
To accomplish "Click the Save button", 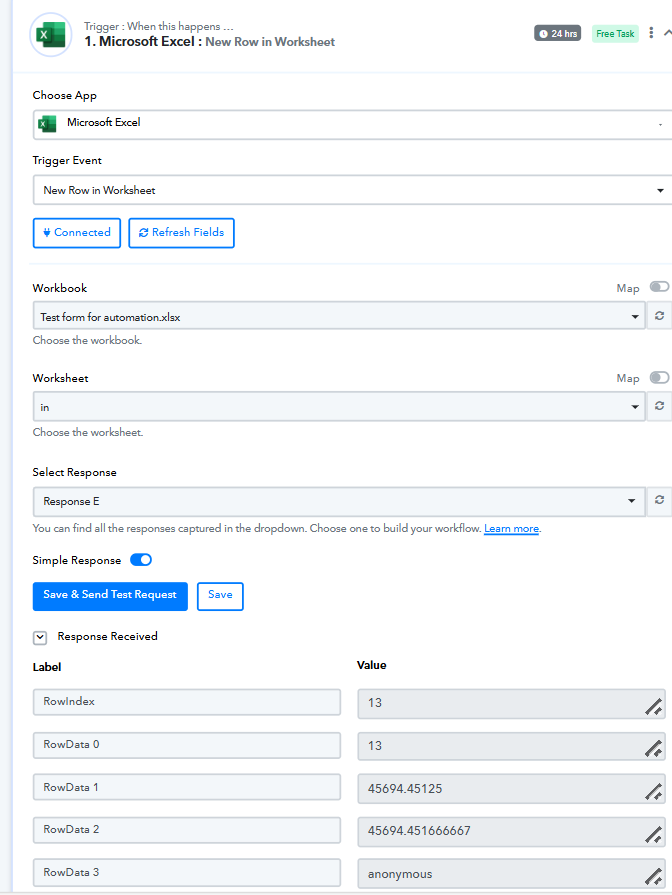I will [220, 596].
